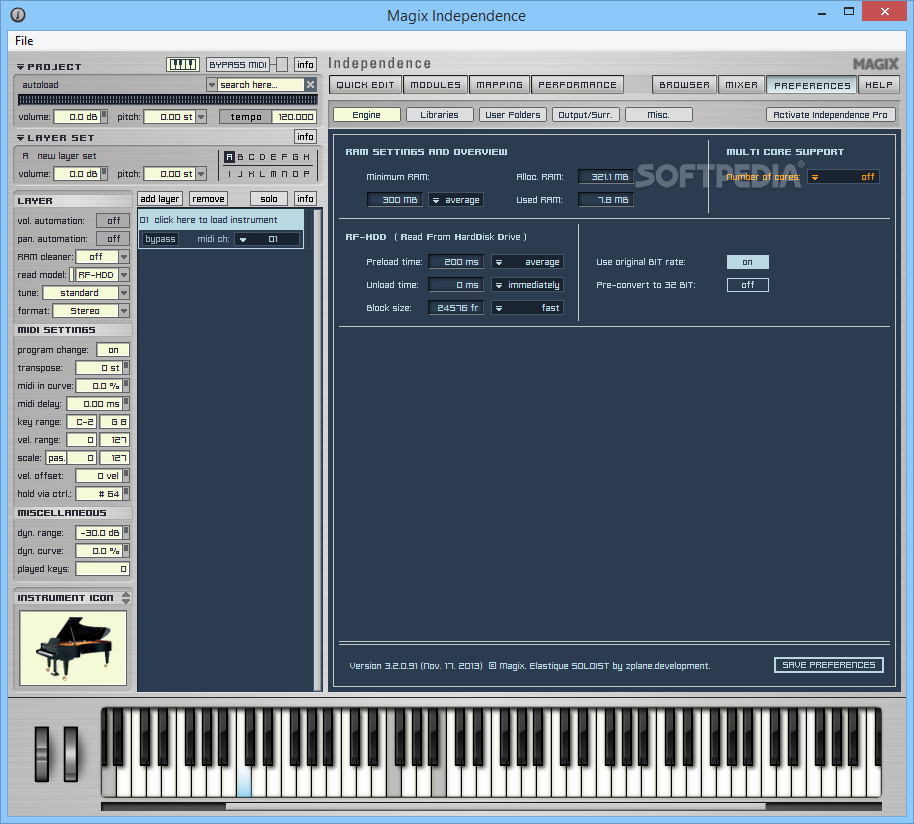Select the Libraries preferences tab
Screen dimensions: 914x824
point(440,115)
